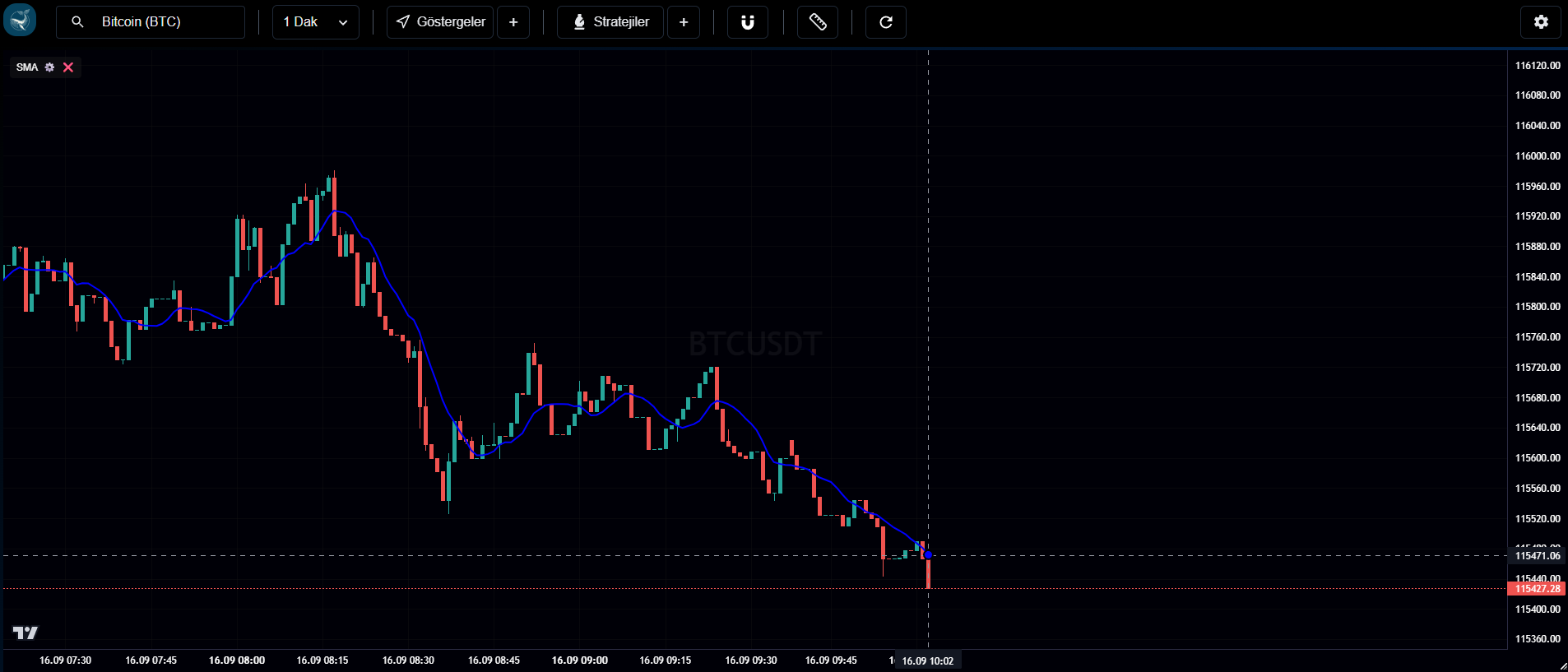
Task: Click the 116000.00 price axis label
Action: tap(1538, 156)
